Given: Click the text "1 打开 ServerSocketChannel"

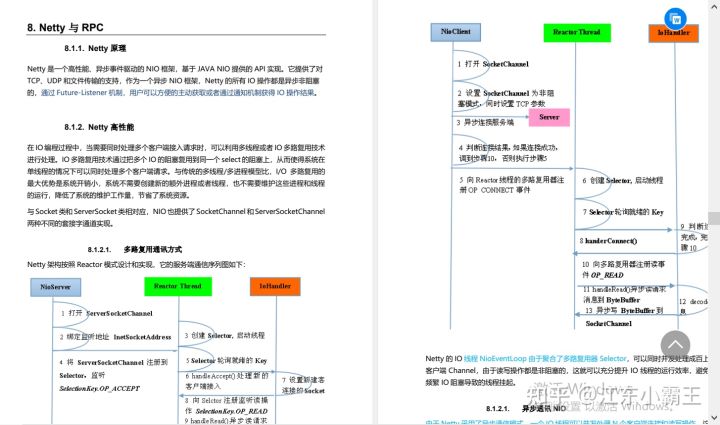Looking at the screenshot, I should tap(107, 313).
